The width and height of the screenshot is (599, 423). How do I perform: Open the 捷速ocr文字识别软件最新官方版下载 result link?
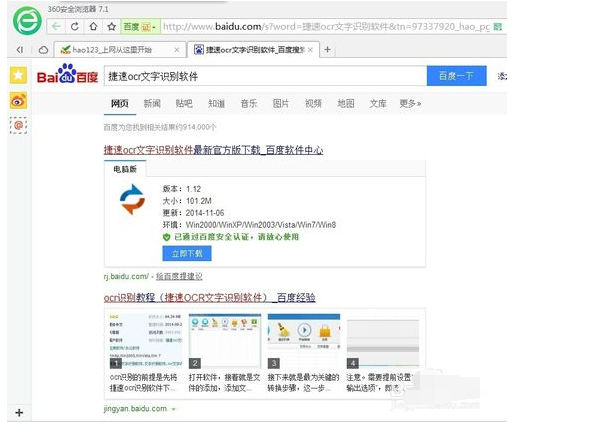coord(213,150)
